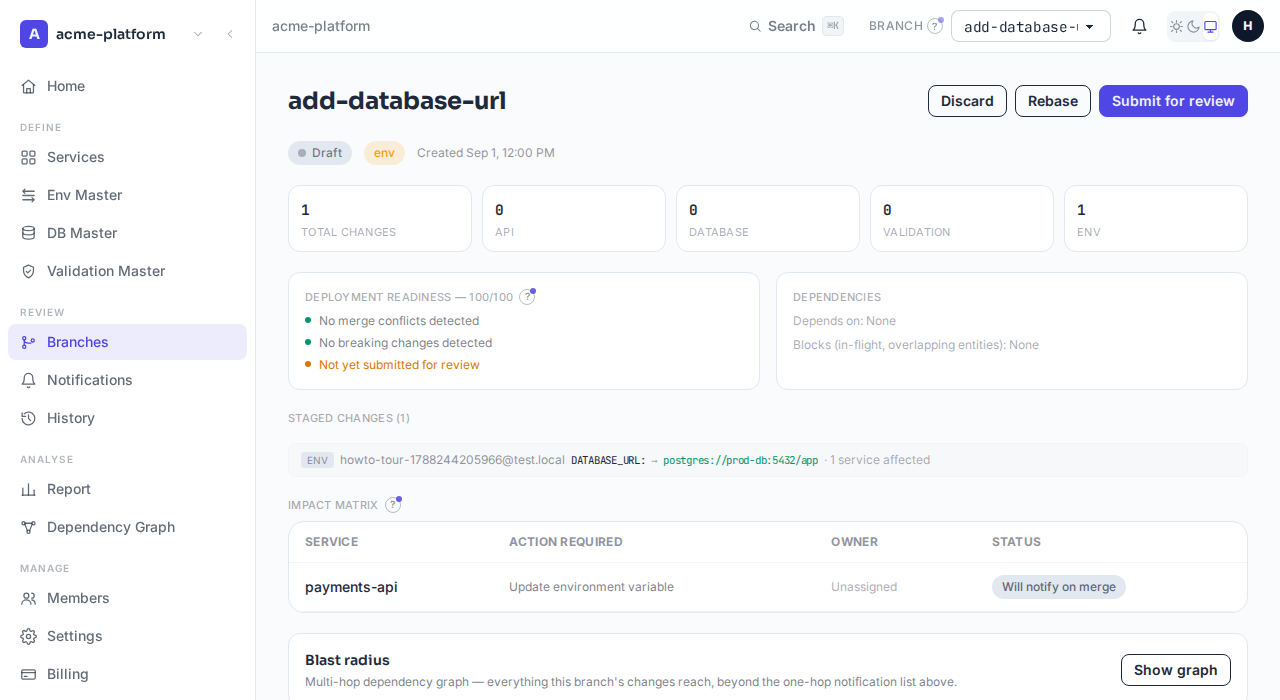
Task: Click 'Update environment variable' cell
Action: click(x=591, y=587)
